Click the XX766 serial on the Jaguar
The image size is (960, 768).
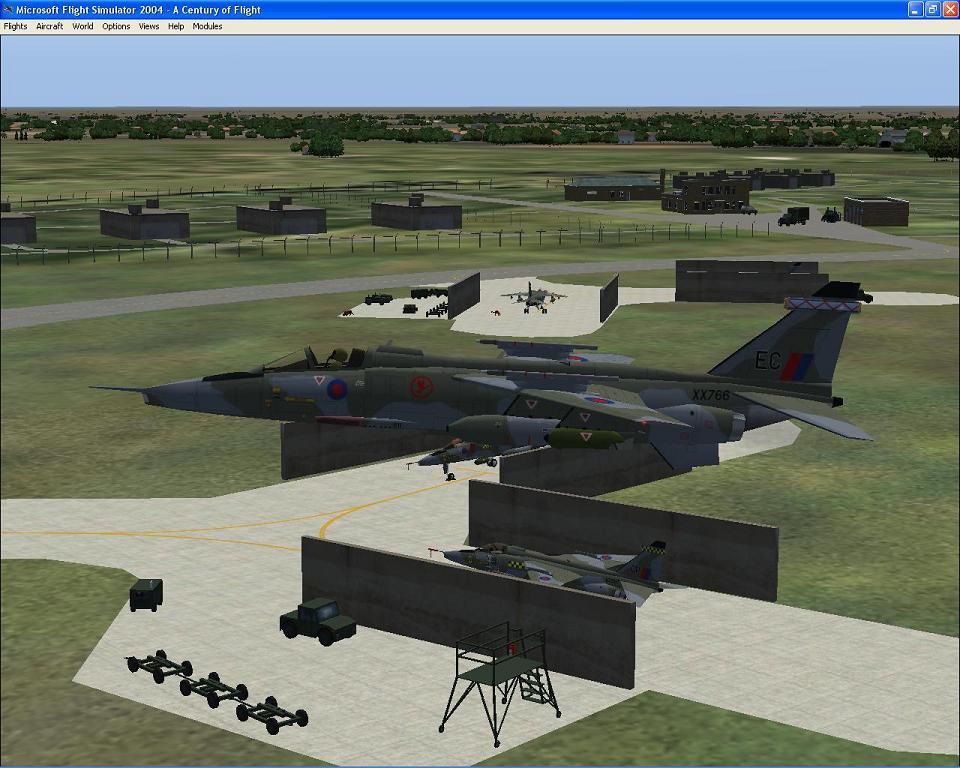(x=711, y=395)
